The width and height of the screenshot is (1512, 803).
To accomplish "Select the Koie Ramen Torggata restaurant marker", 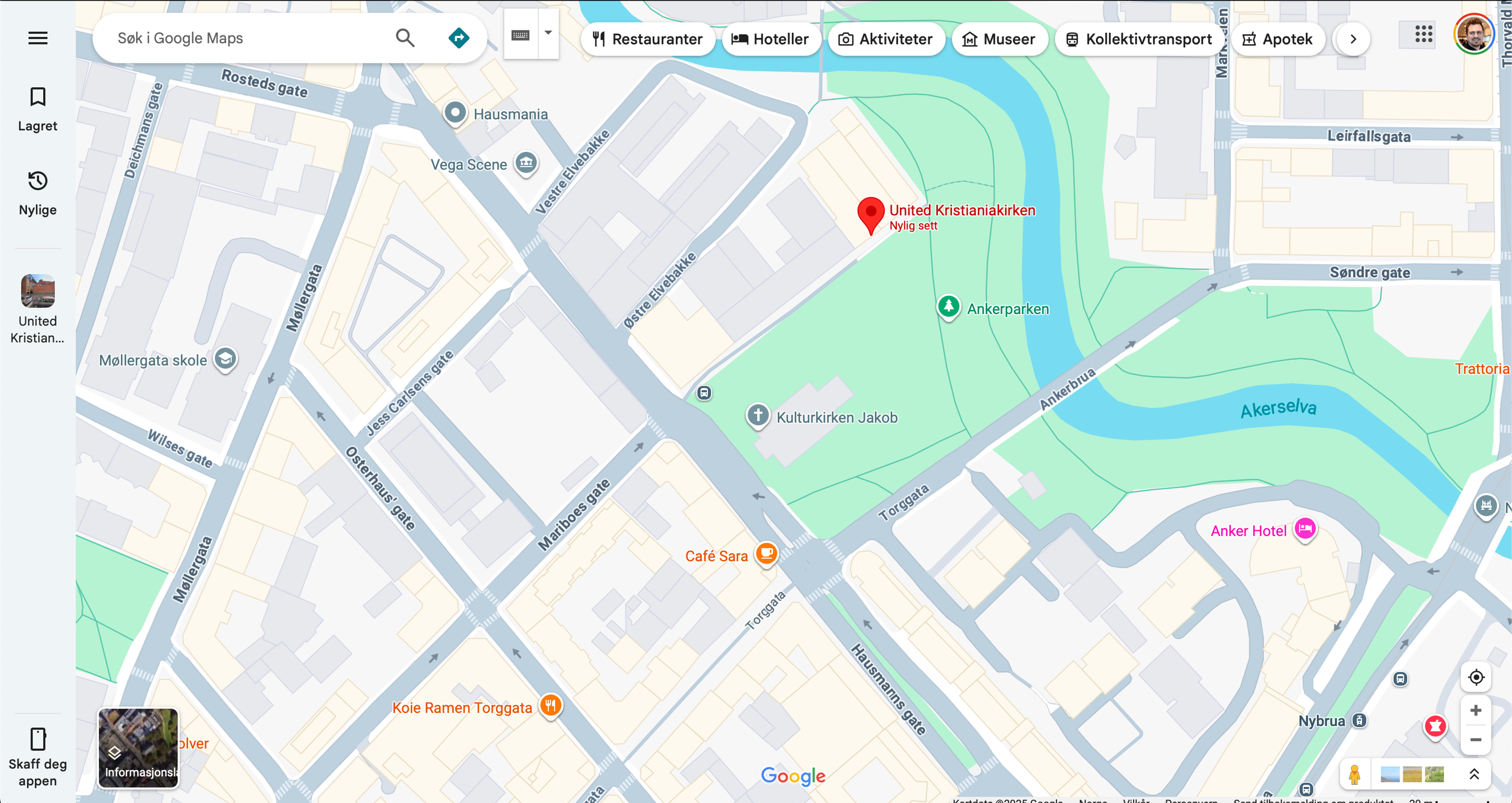I will tap(550, 706).
